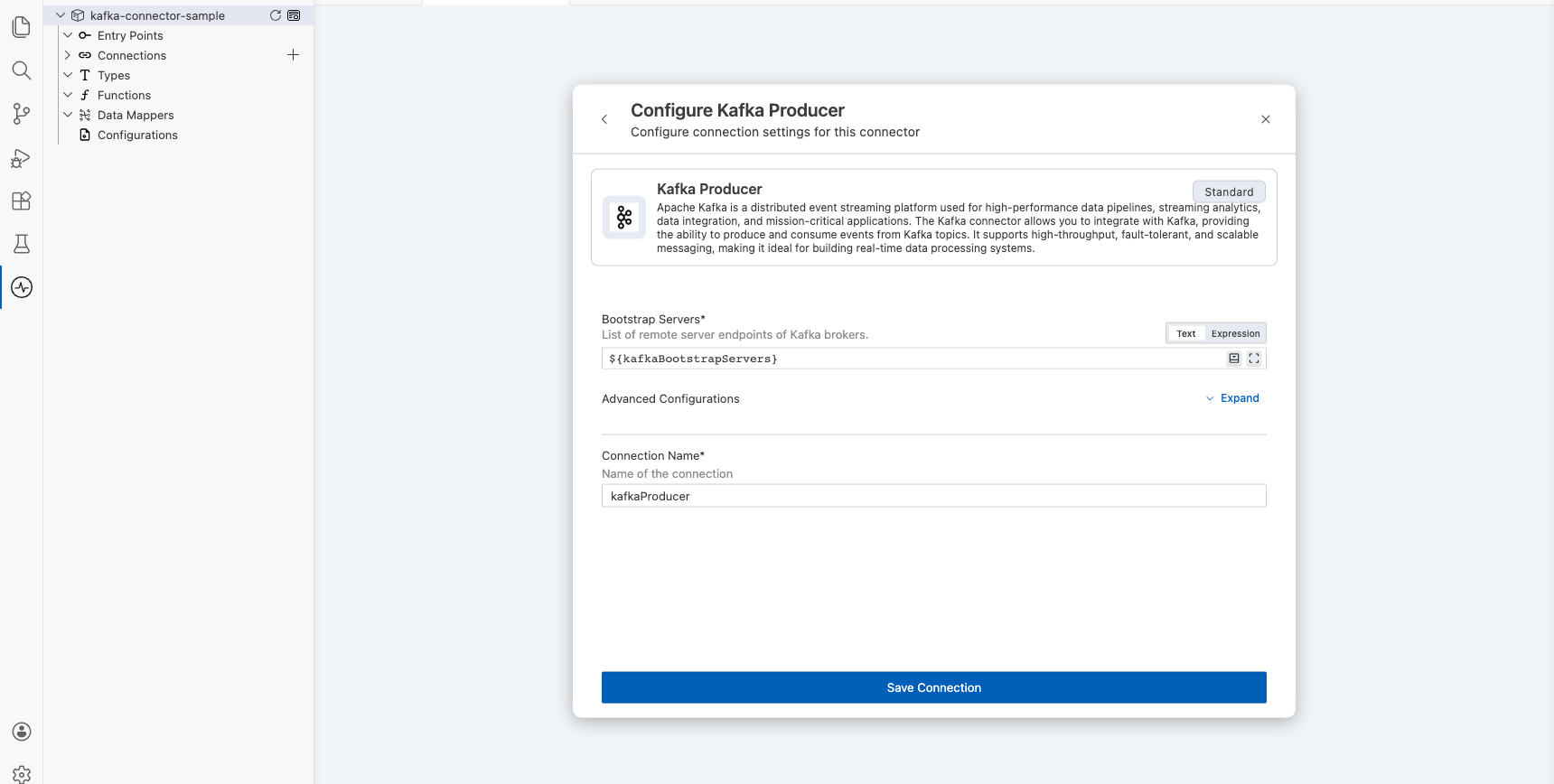
Task: Open the Testing flask icon
Action: point(22,244)
